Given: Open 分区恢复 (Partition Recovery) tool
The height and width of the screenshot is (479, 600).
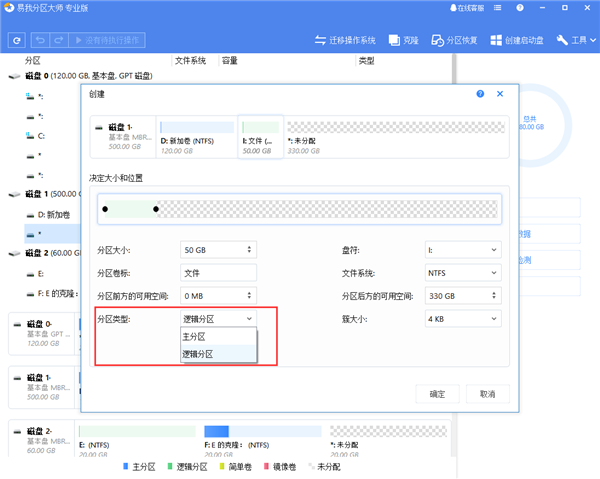Looking at the screenshot, I should click(x=454, y=41).
